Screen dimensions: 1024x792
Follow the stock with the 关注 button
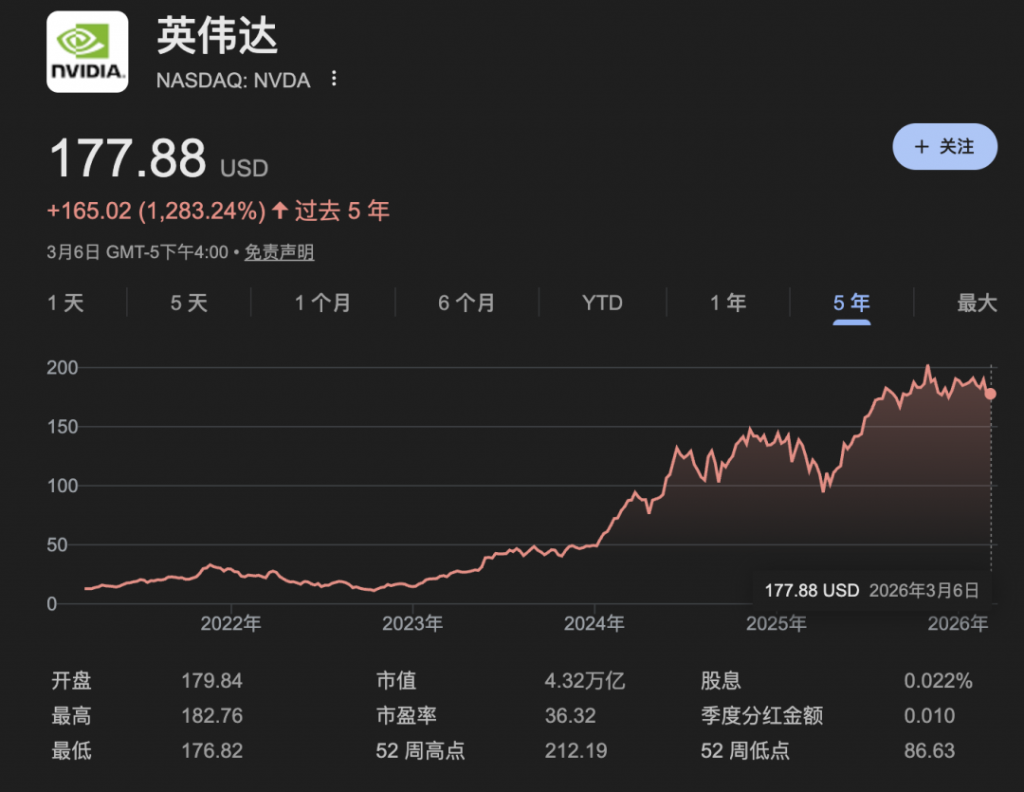(x=944, y=147)
